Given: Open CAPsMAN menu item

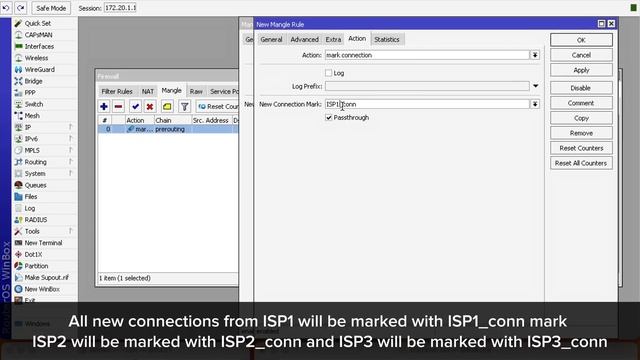Looking at the screenshot, I should click(38, 35).
